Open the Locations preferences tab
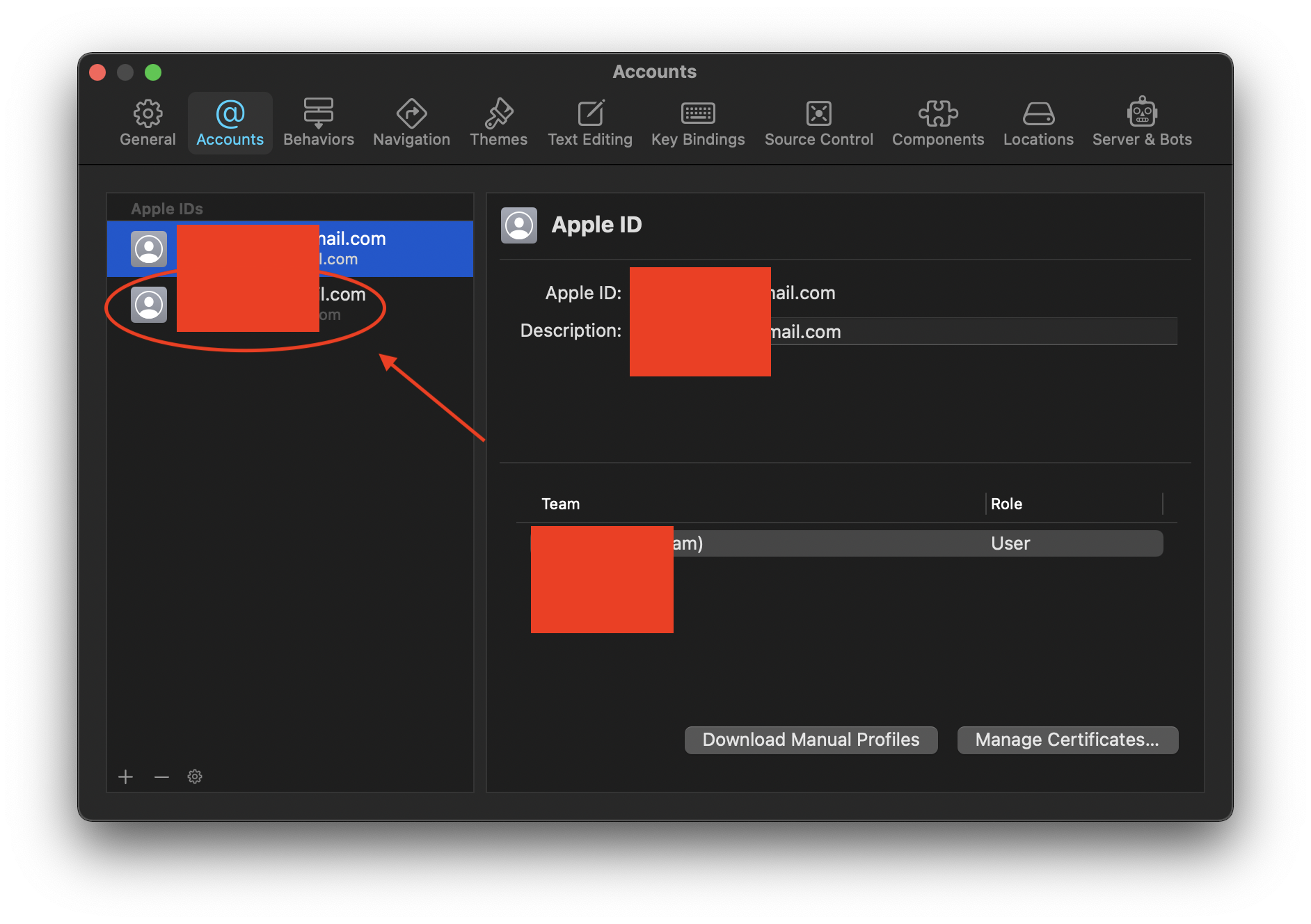This screenshot has width=1311, height=924. (1038, 123)
